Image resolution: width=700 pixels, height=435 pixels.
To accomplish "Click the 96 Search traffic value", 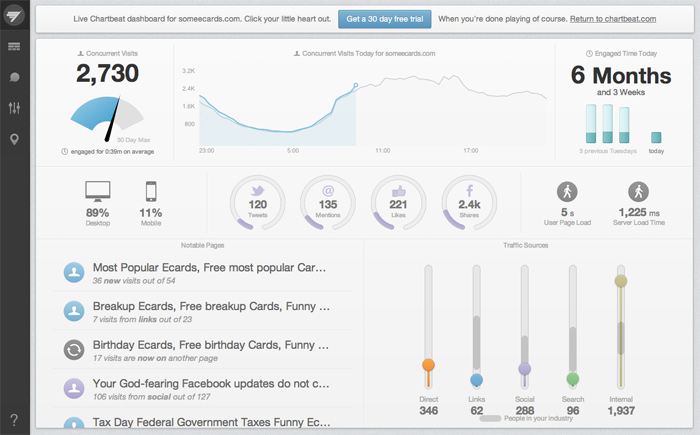I will point(573,411).
